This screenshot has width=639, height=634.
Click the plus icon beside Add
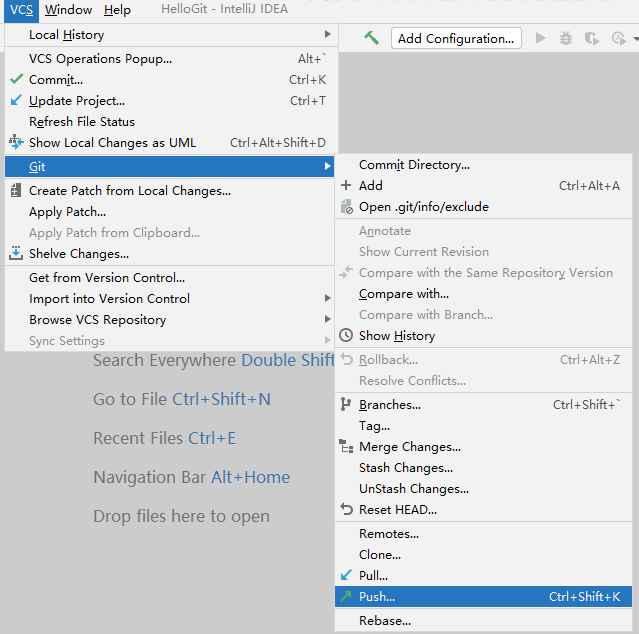point(346,185)
